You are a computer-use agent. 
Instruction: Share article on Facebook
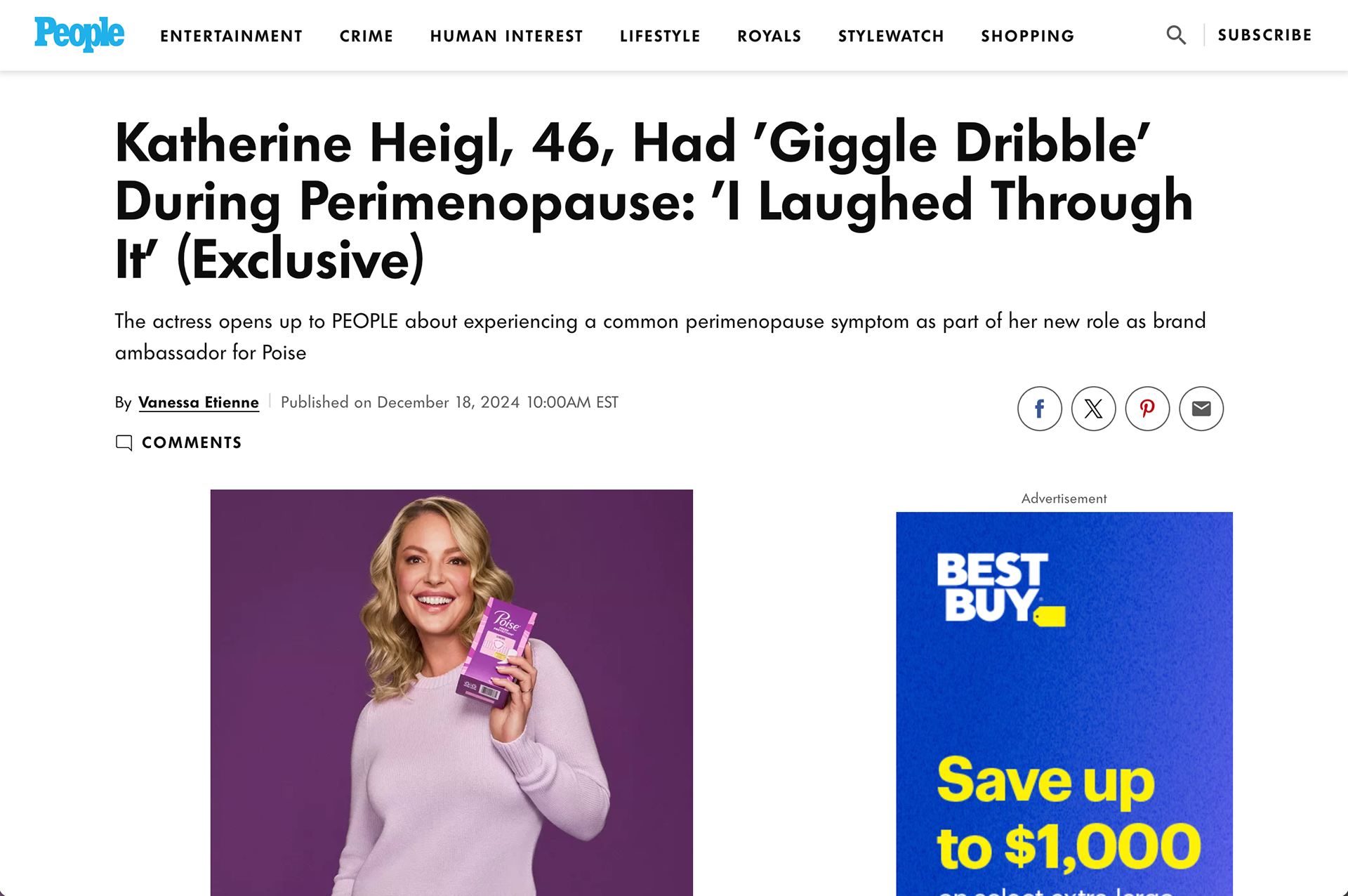tap(1040, 409)
